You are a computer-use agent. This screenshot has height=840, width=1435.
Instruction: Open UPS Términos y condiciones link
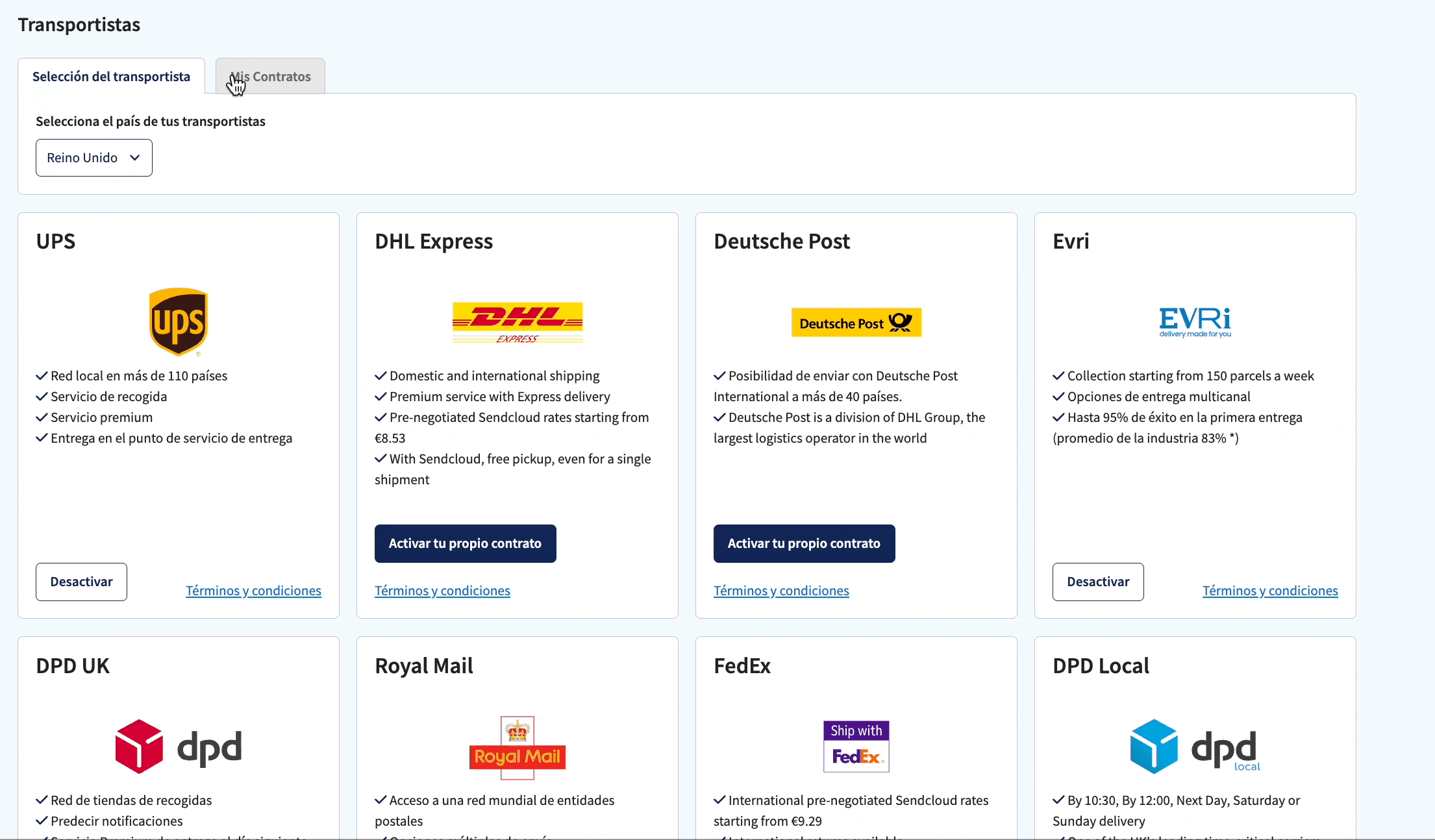(253, 591)
